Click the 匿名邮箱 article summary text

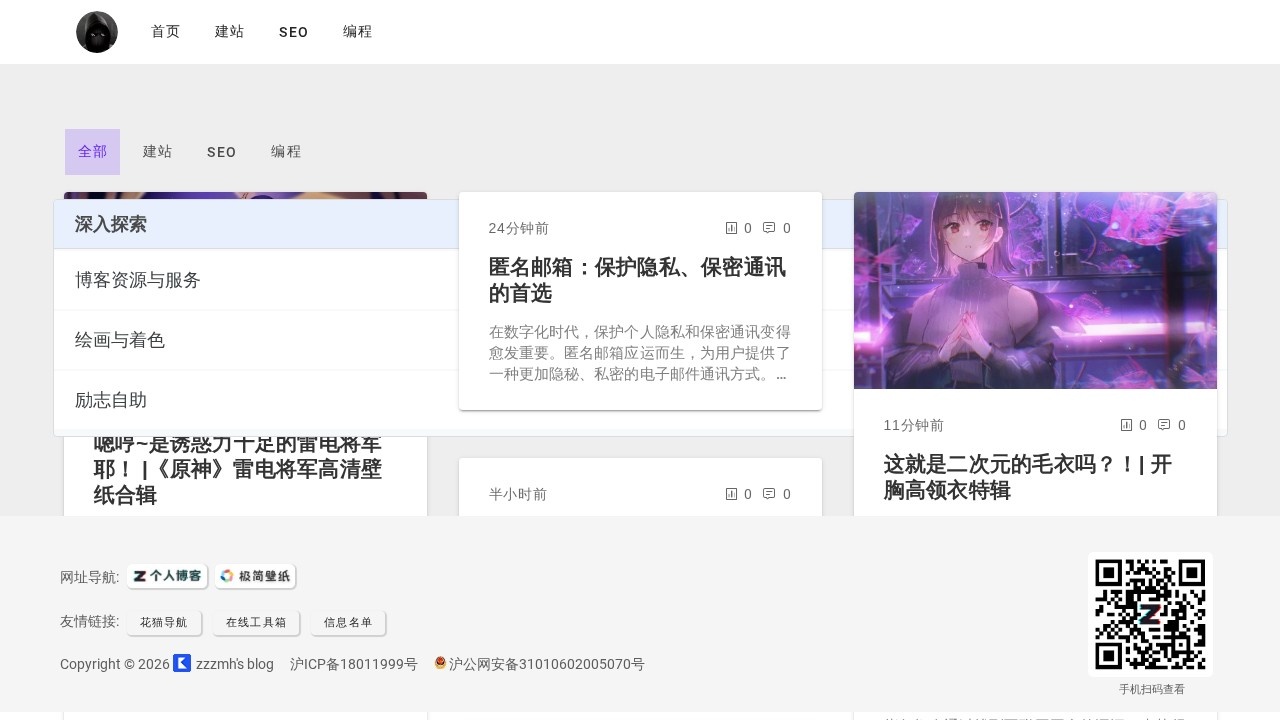pyautogui.click(x=640, y=353)
